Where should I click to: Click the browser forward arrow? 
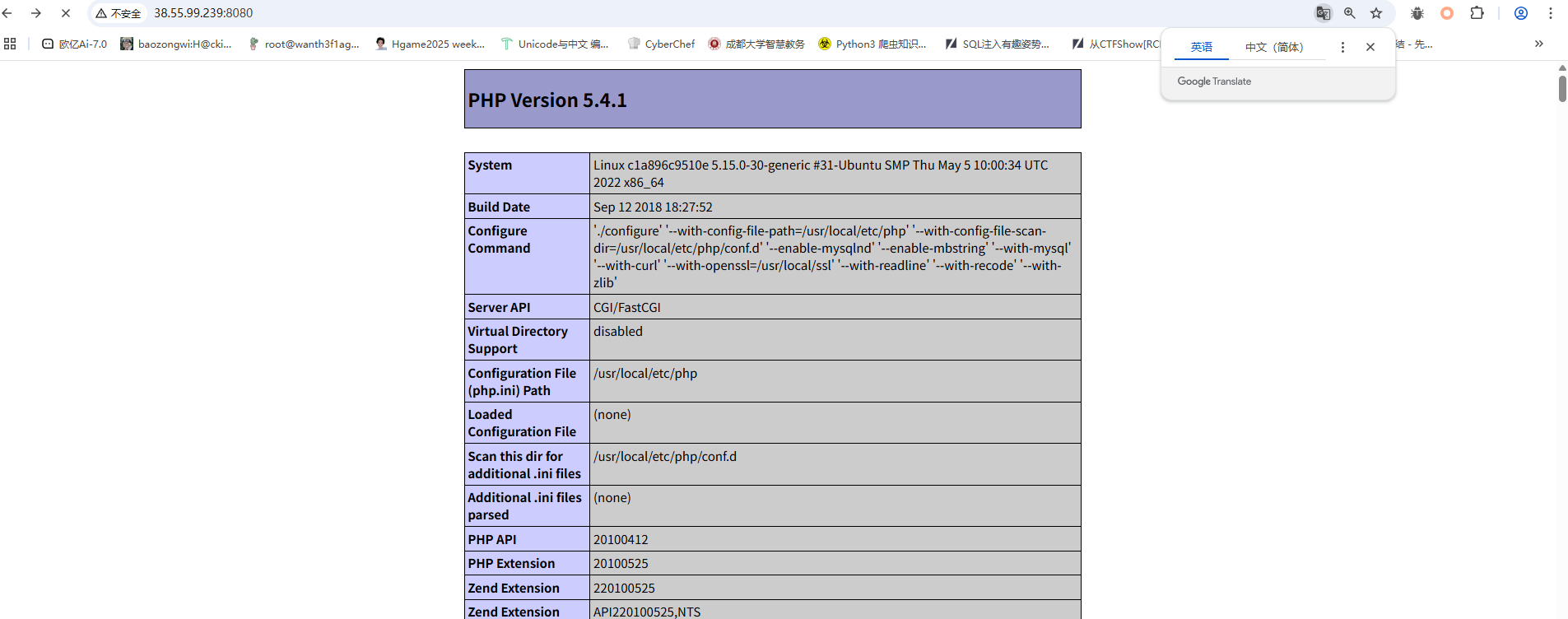point(36,13)
